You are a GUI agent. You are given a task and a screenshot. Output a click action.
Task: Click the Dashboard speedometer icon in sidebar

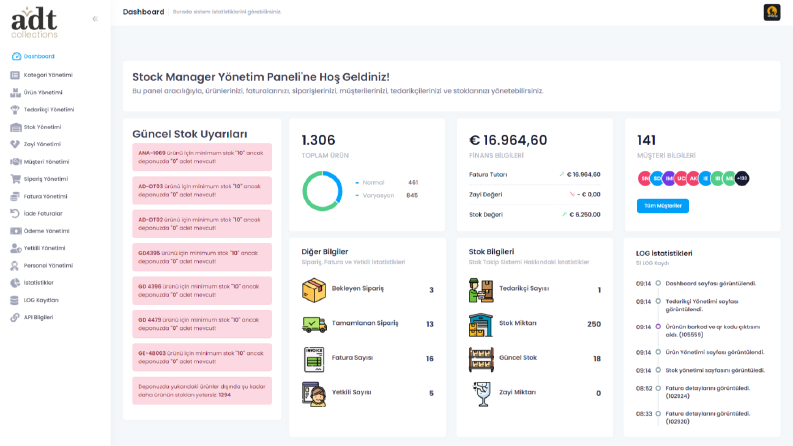pyautogui.click(x=16, y=56)
